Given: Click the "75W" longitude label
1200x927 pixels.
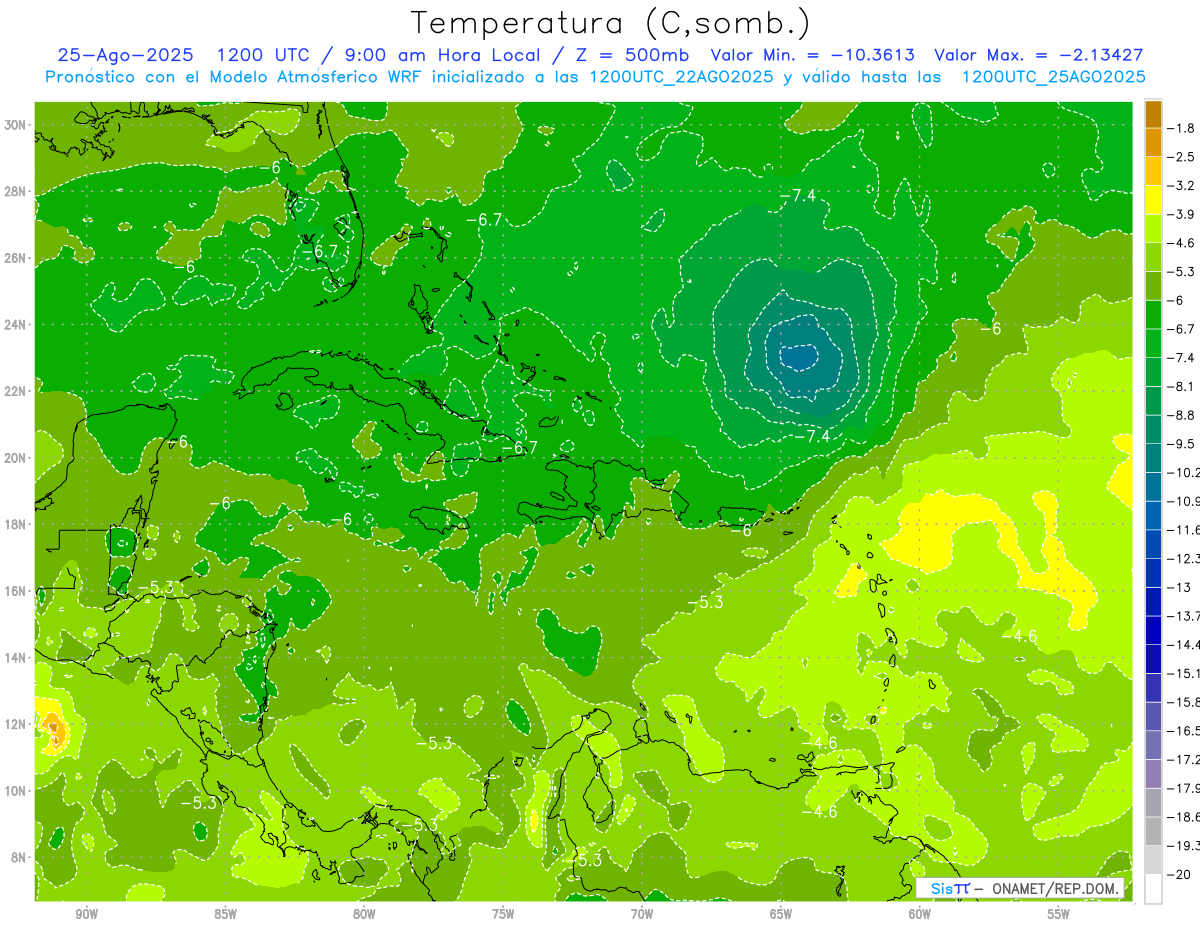Looking at the screenshot, I should tap(503, 914).
